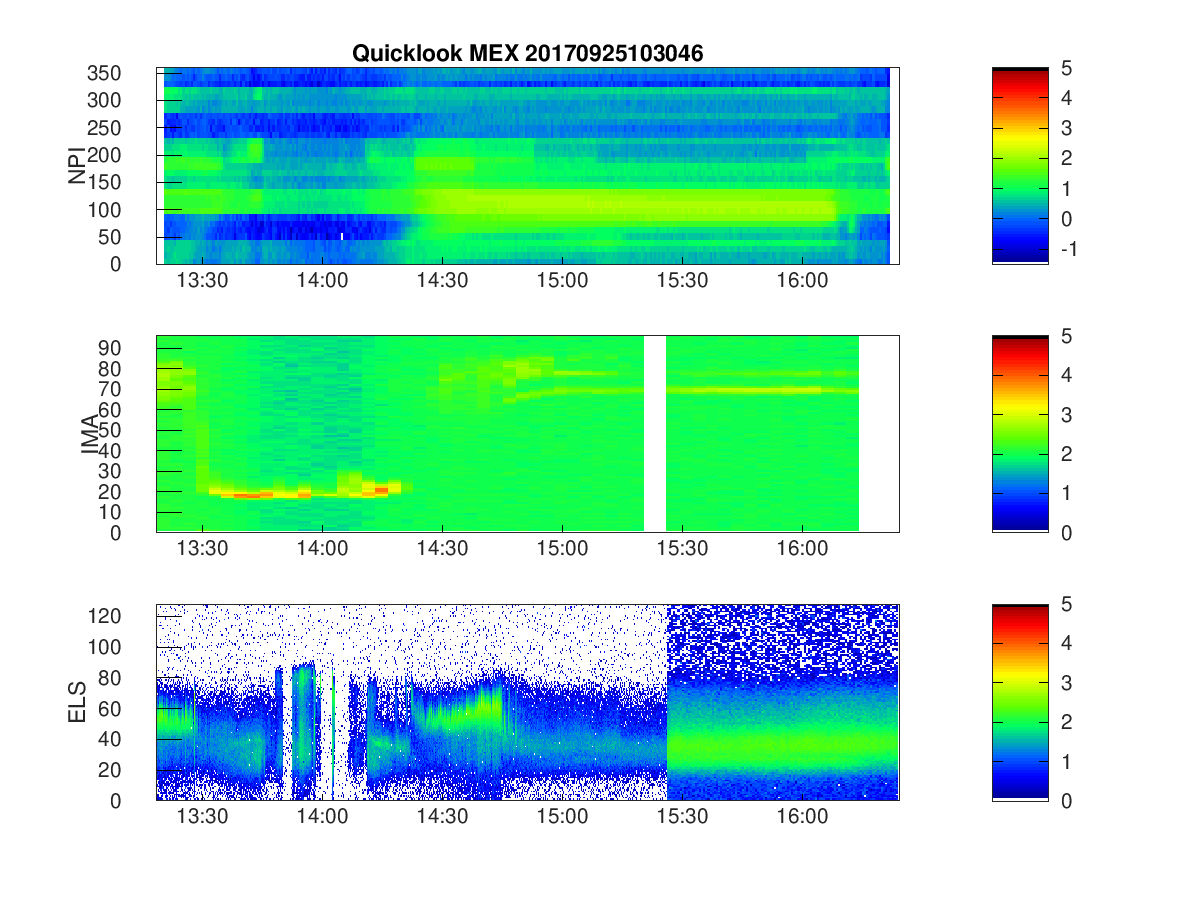The width and height of the screenshot is (1200, 900).
Task: Click the '1' label on ELS colorbar
Action: (1066, 761)
